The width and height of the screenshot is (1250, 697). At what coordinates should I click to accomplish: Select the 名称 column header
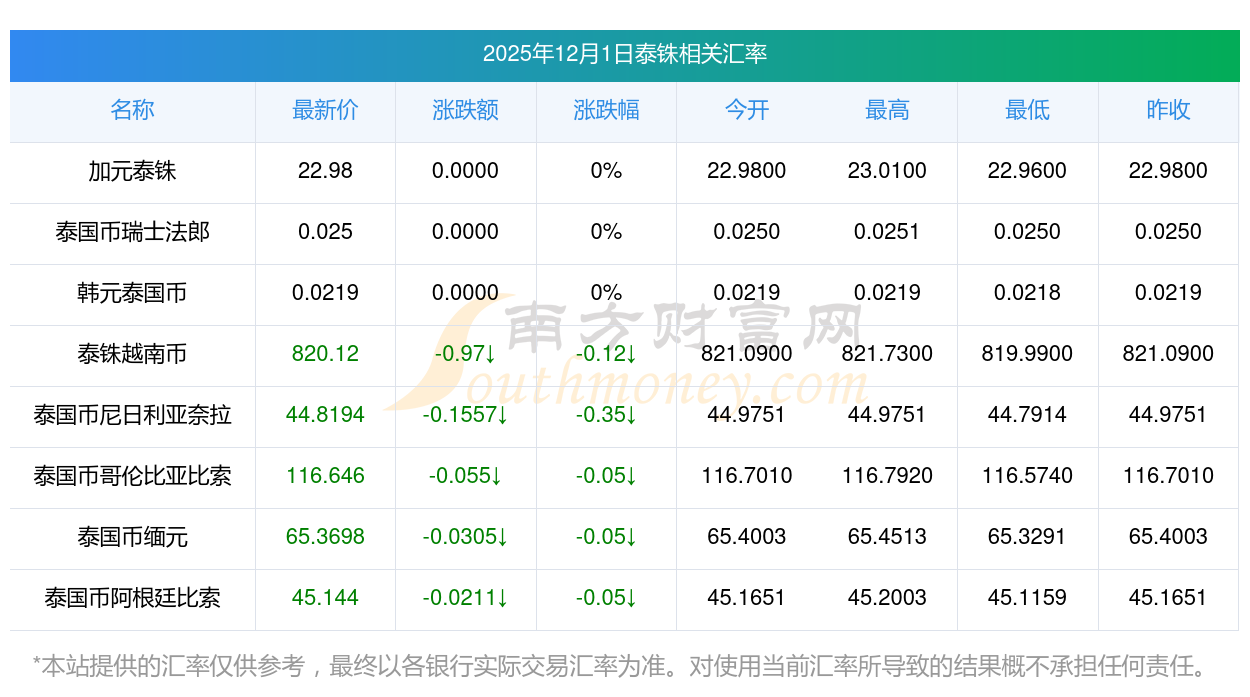(x=132, y=110)
